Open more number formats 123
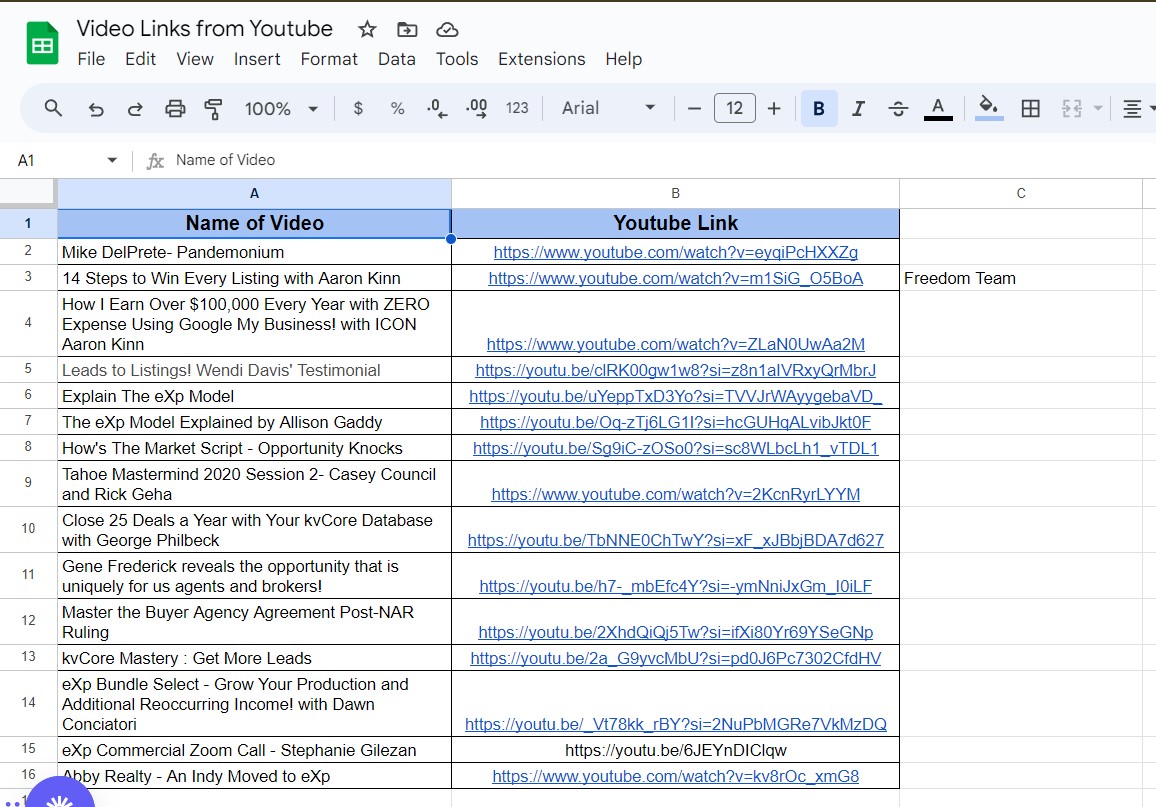Screen dimensions: 1156x807 tap(517, 108)
